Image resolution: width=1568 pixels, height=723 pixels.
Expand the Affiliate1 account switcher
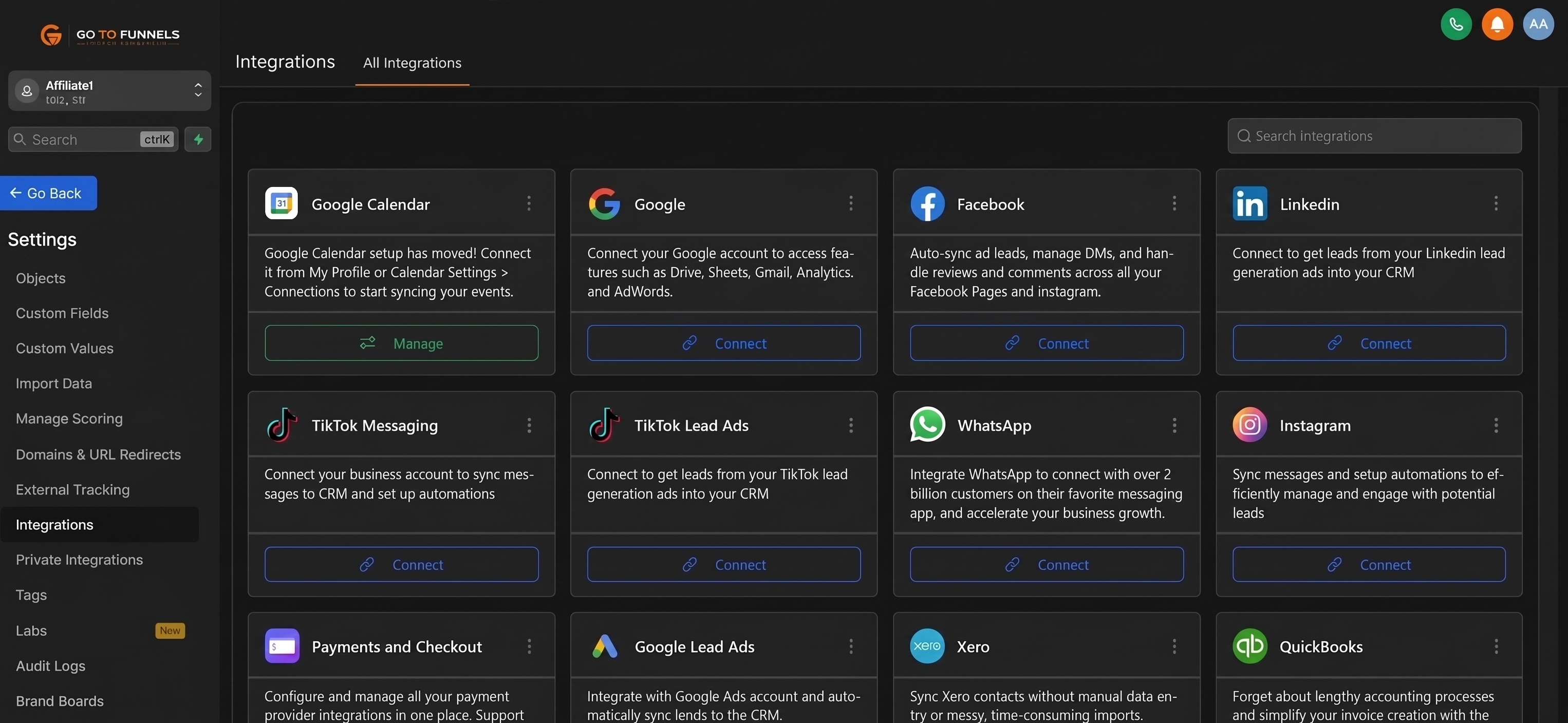[x=109, y=91]
